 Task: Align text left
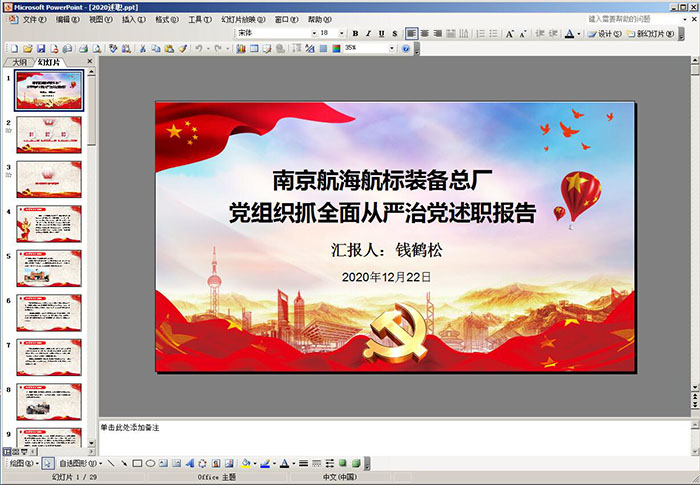click(411, 33)
